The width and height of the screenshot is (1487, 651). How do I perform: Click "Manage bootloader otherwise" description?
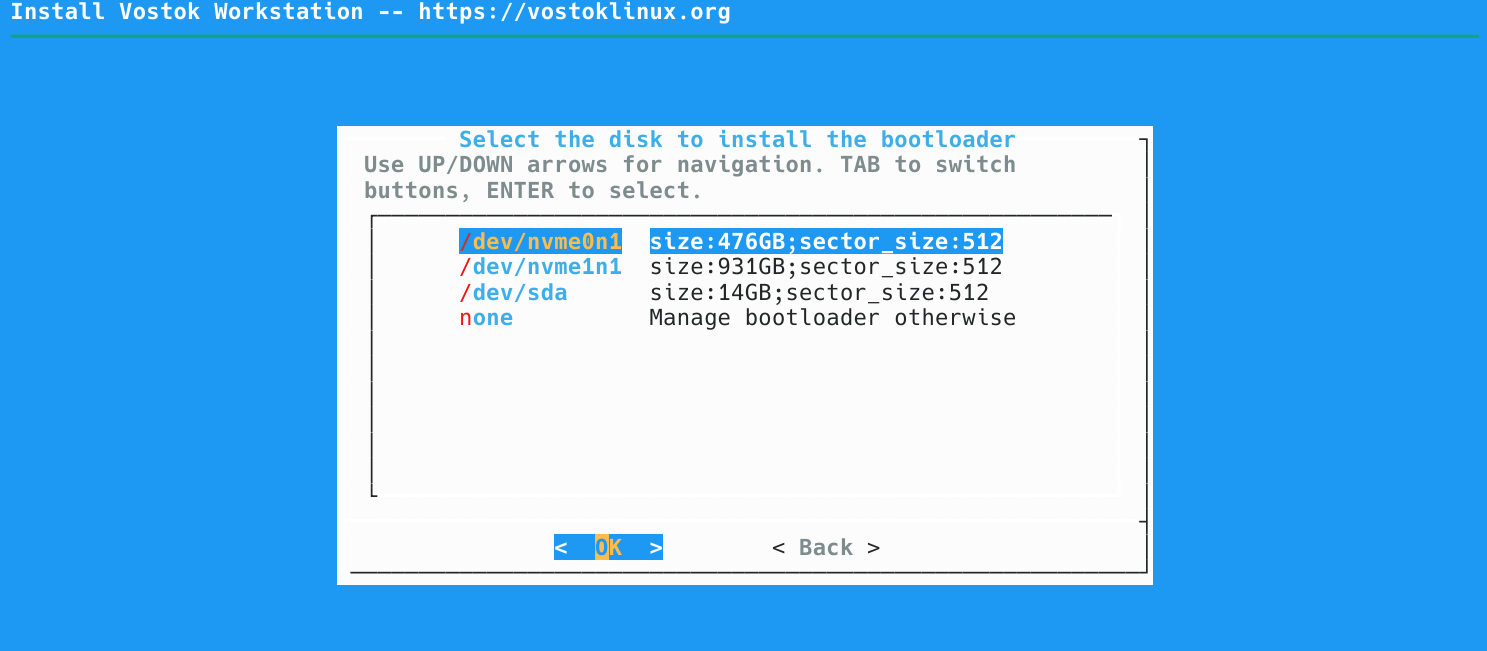tap(832, 317)
